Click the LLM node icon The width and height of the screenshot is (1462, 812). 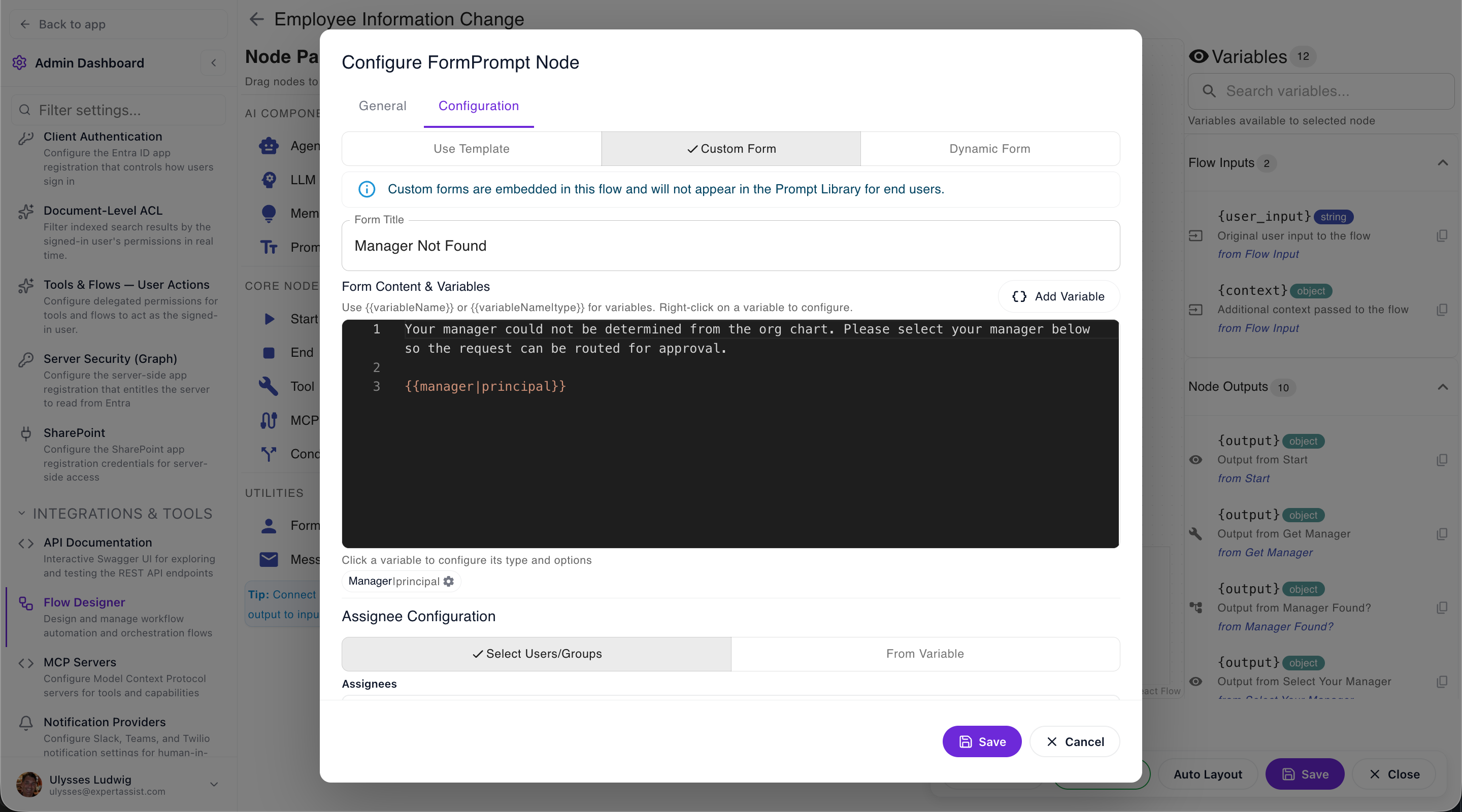tap(269, 180)
